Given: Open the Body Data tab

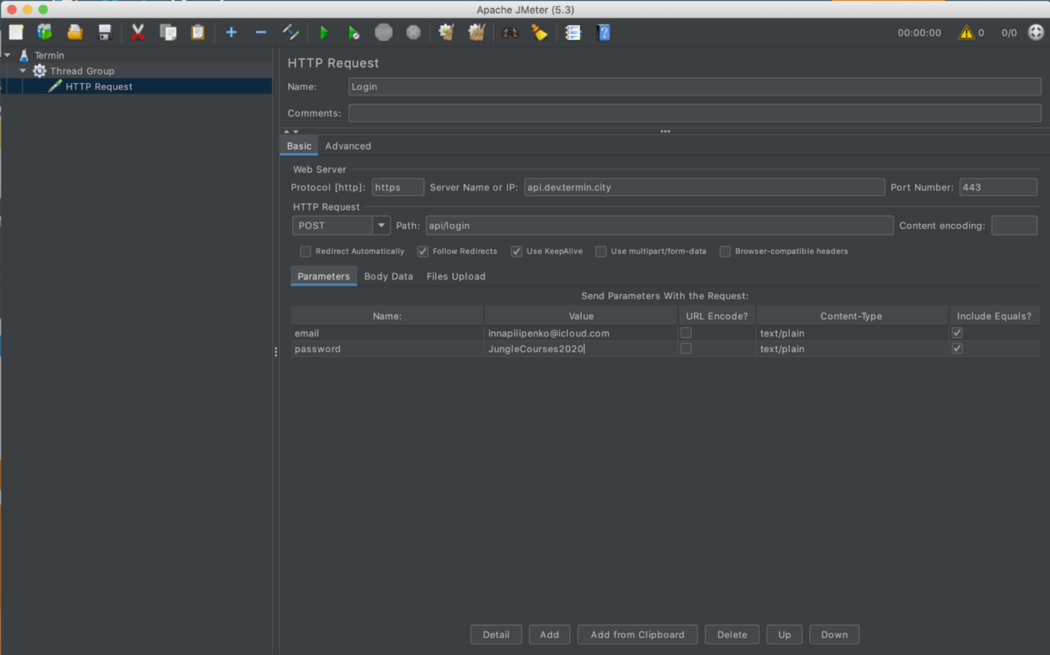Looking at the screenshot, I should [388, 276].
